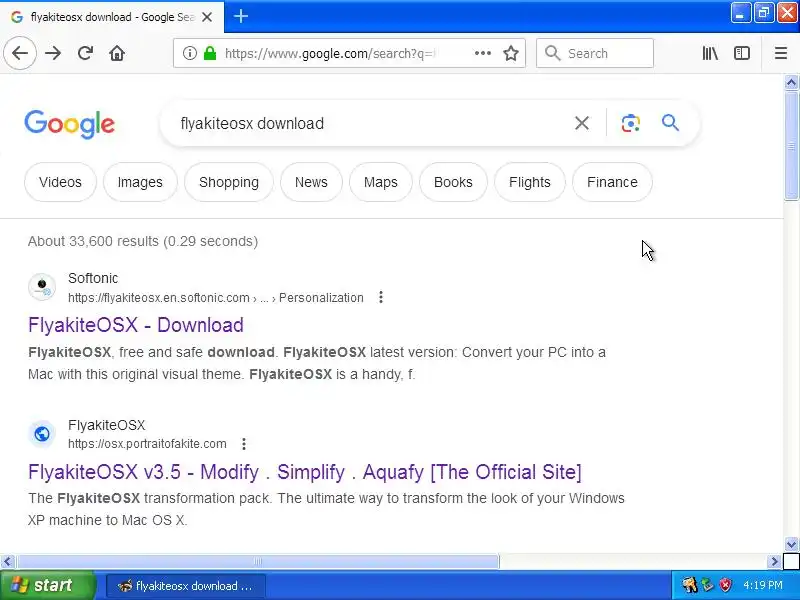
Task: Switch to Shopping results
Action: click(x=229, y=182)
